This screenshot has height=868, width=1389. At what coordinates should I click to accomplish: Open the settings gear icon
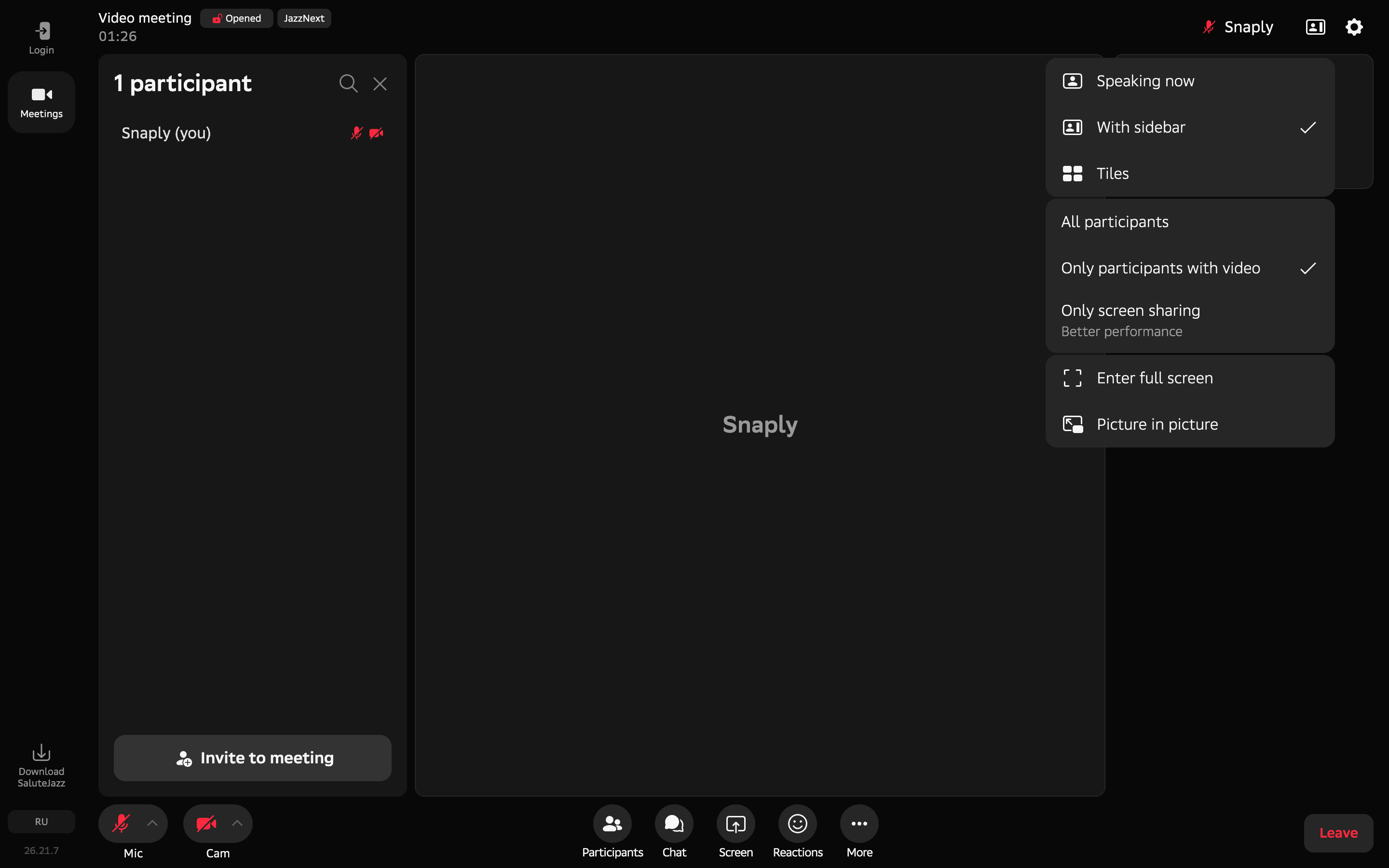point(1354,27)
